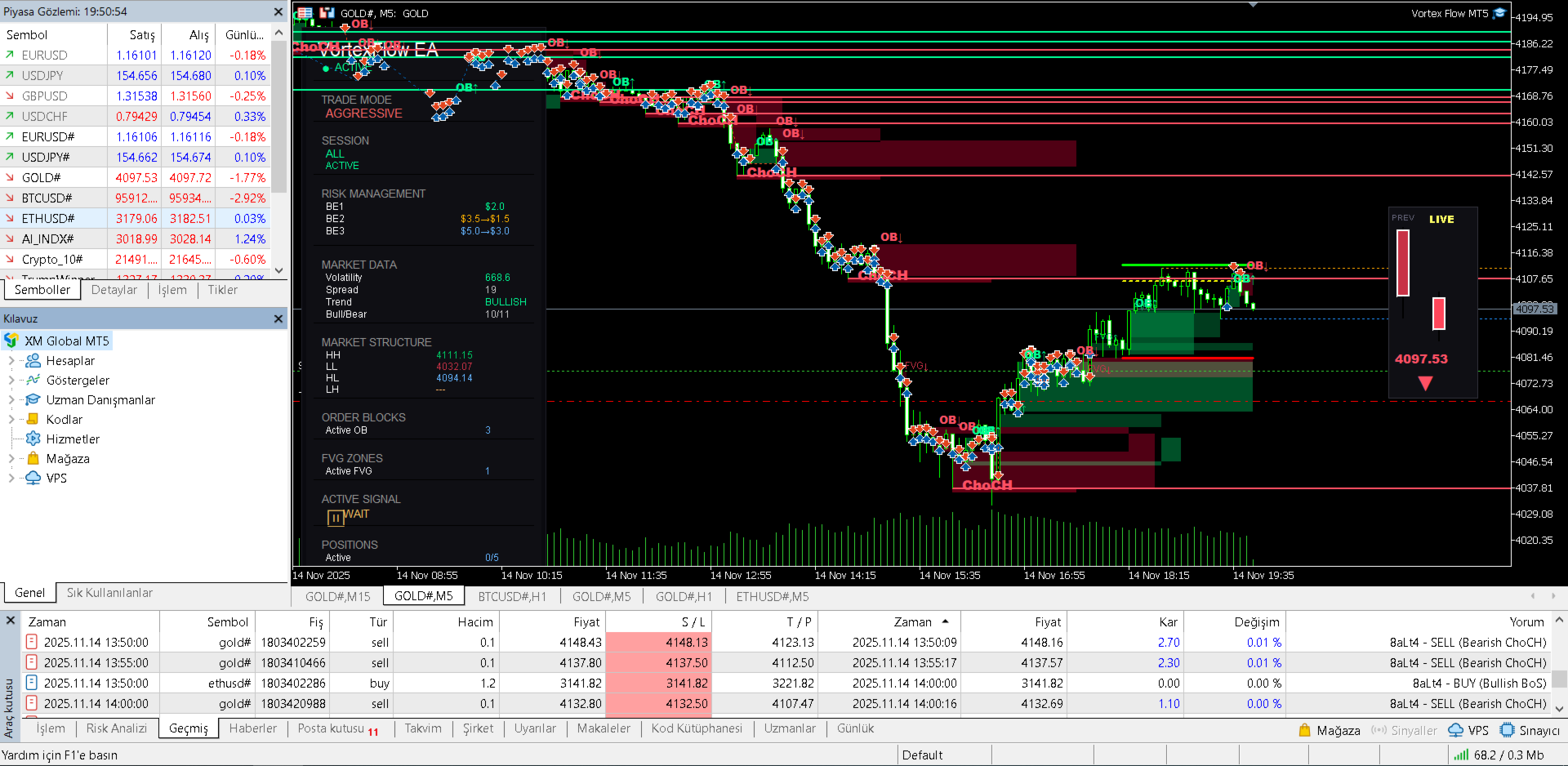This screenshot has height=766, width=1568.
Task: Click the Sinyaller signals button
Action: tap(1404, 730)
